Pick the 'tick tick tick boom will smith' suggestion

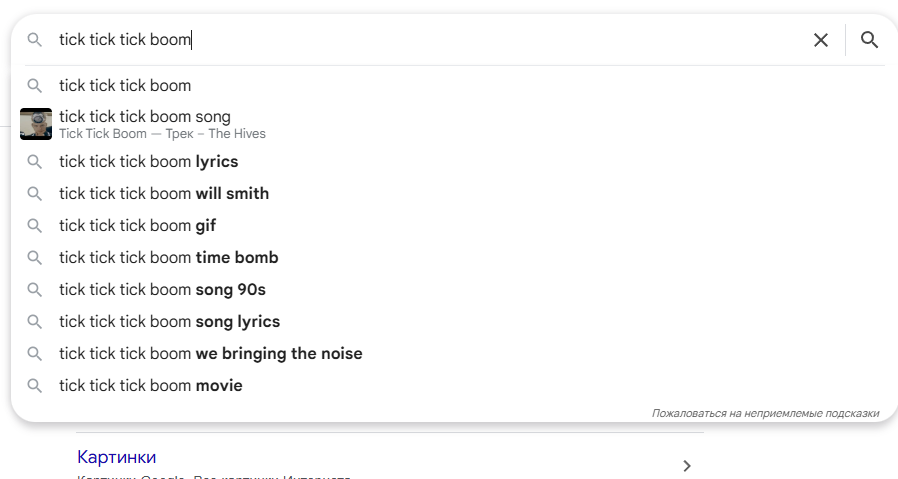tap(164, 194)
